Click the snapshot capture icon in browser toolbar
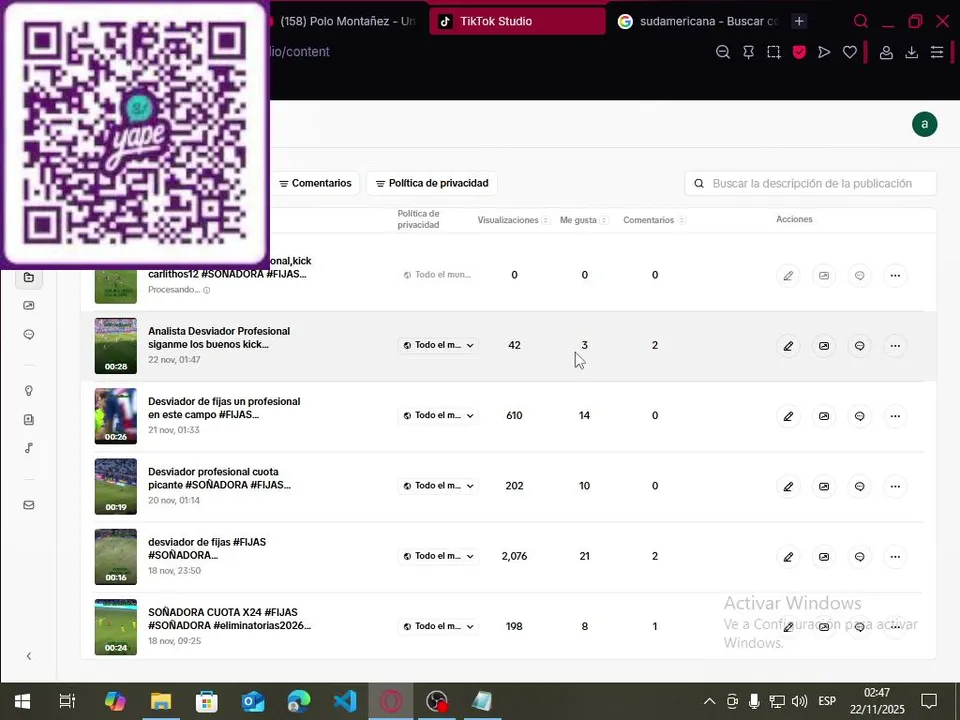 [774, 53]
